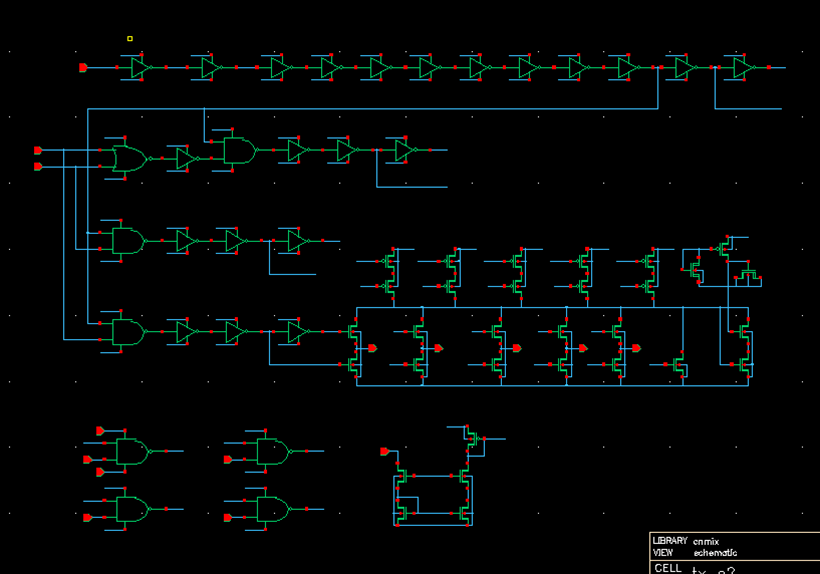Screen dimensions: 820x574
Task: Select the AND gate after the OR gate's buffer
Action: (x=237, y=151)
